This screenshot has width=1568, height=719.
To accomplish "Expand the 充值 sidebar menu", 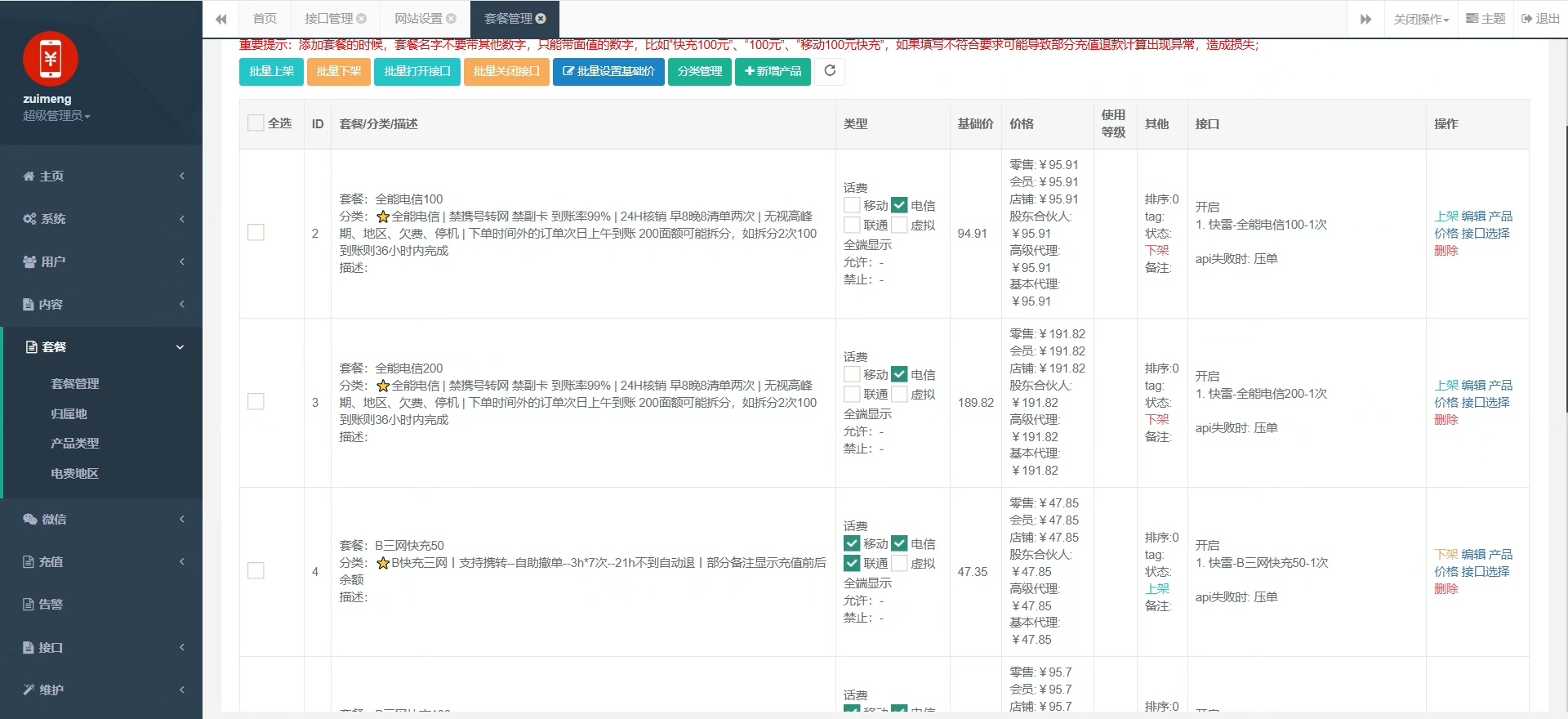I will point(101,561).
